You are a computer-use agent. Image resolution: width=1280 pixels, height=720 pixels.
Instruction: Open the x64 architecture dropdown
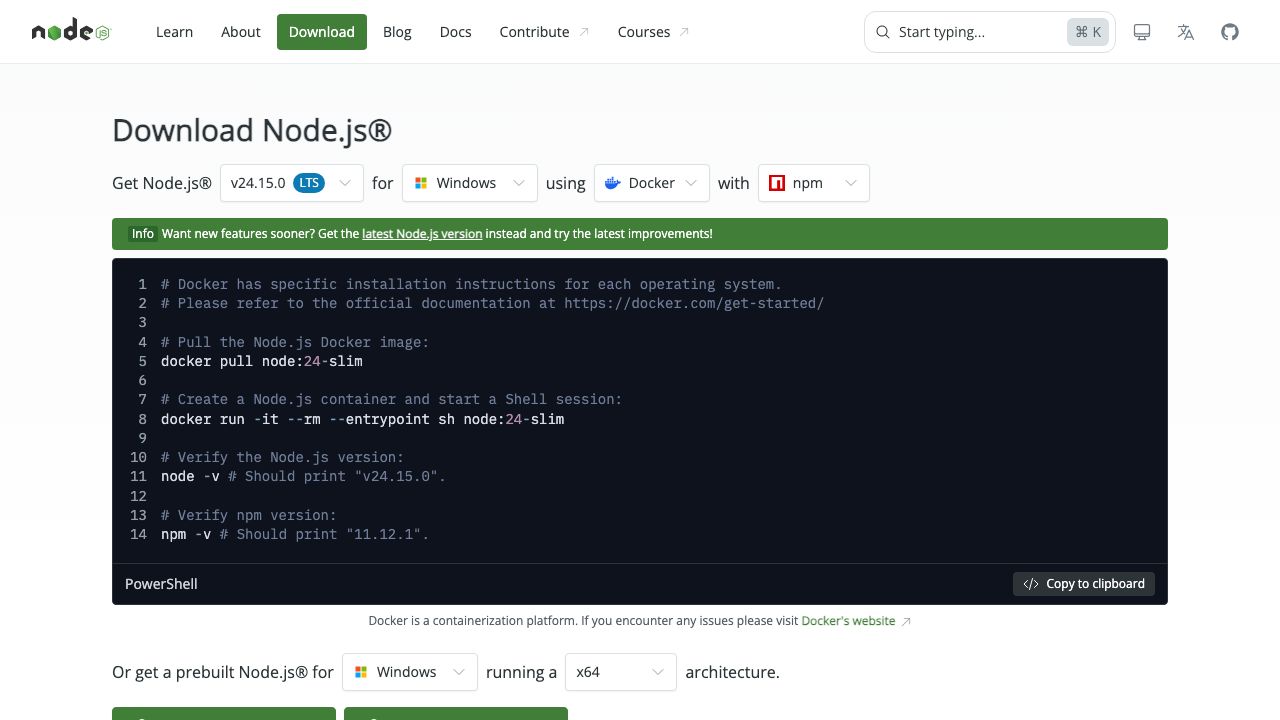621,672
